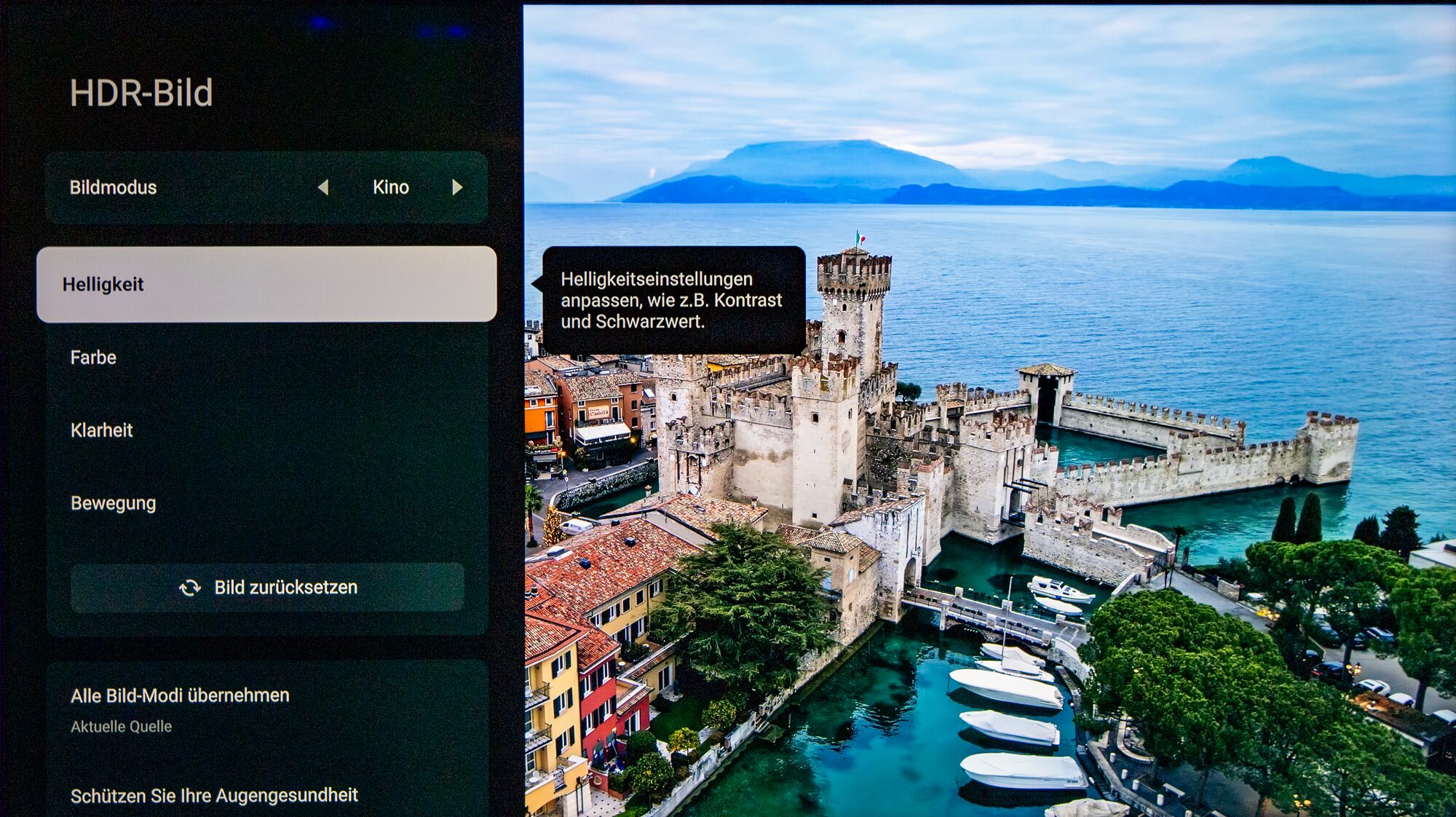Viewport: 1456px width, 817px height.
Task: Go to Bewegung settings
Action: click(x=113, y=503)
